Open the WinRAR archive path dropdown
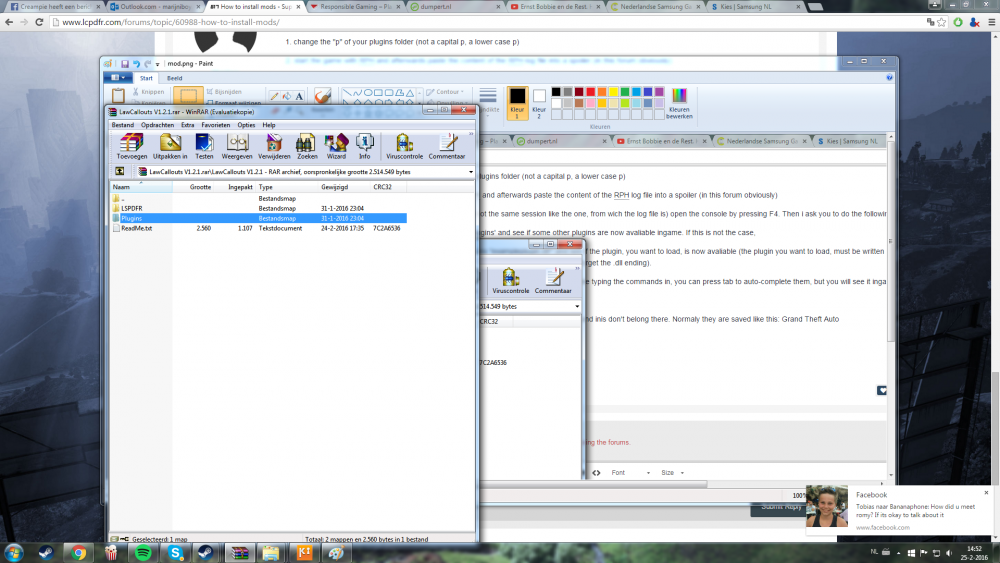The height and width of the screenshot is (563, 1000). click(471, 172)
